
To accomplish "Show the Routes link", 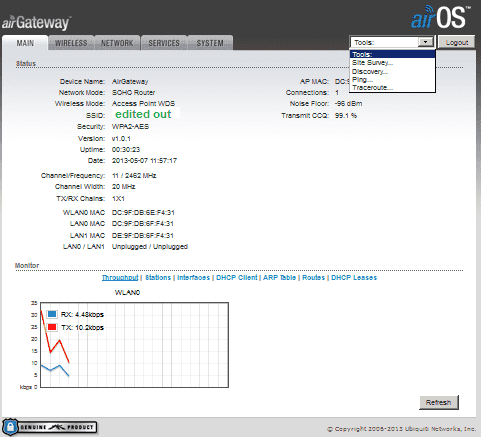I will tap(313, 278).
